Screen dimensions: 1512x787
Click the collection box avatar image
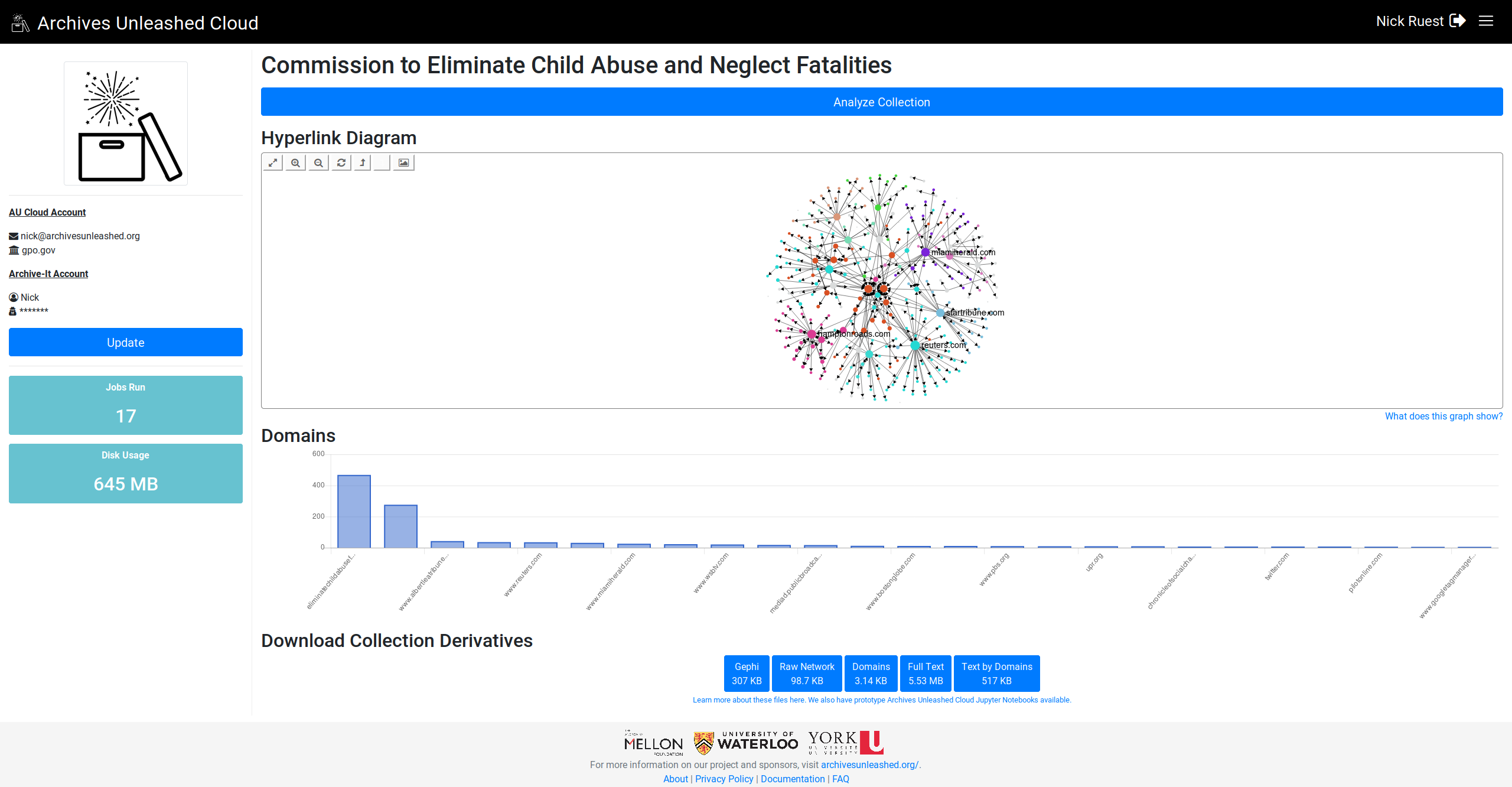pos(126,123)
